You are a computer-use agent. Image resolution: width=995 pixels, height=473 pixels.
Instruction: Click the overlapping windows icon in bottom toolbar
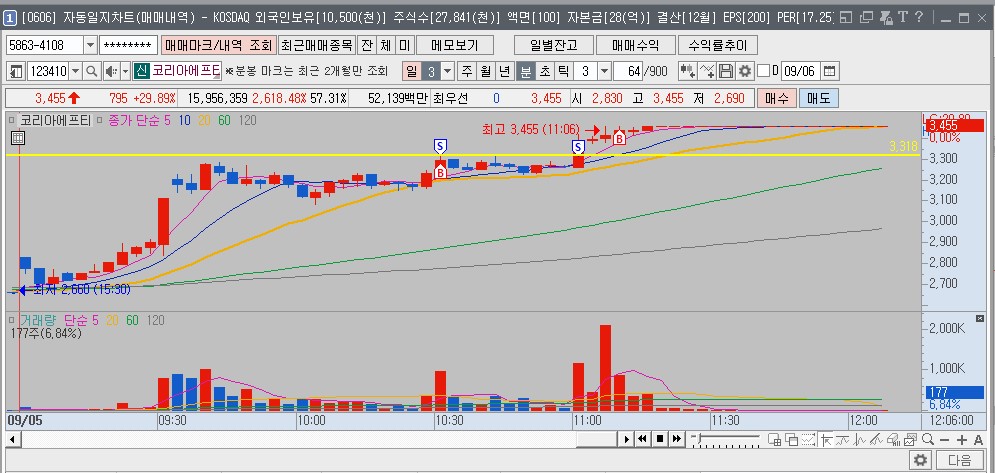coord(791,439)
